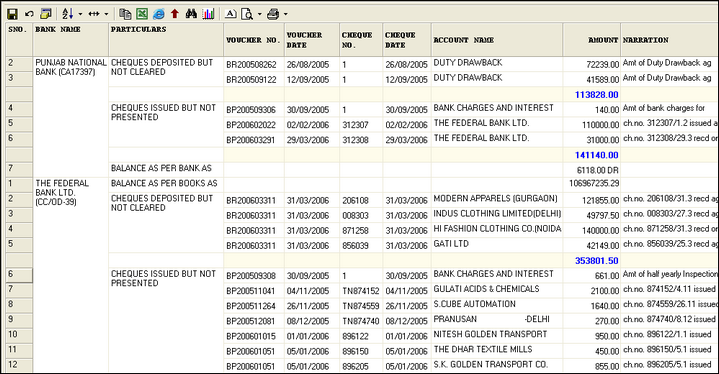This screenshot has width=719, height=374.
Task: Click the CHEQUE NO. column header
Action: point(361,39)
